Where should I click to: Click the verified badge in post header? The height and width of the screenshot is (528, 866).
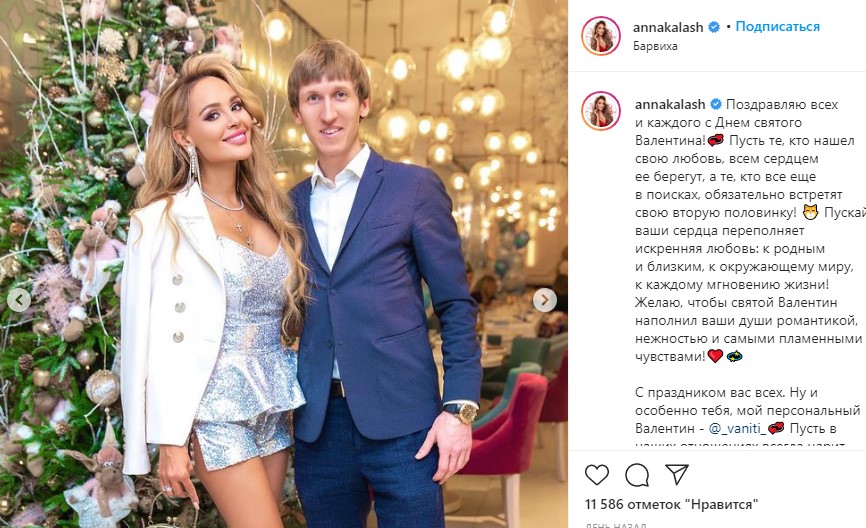[714, 27]
